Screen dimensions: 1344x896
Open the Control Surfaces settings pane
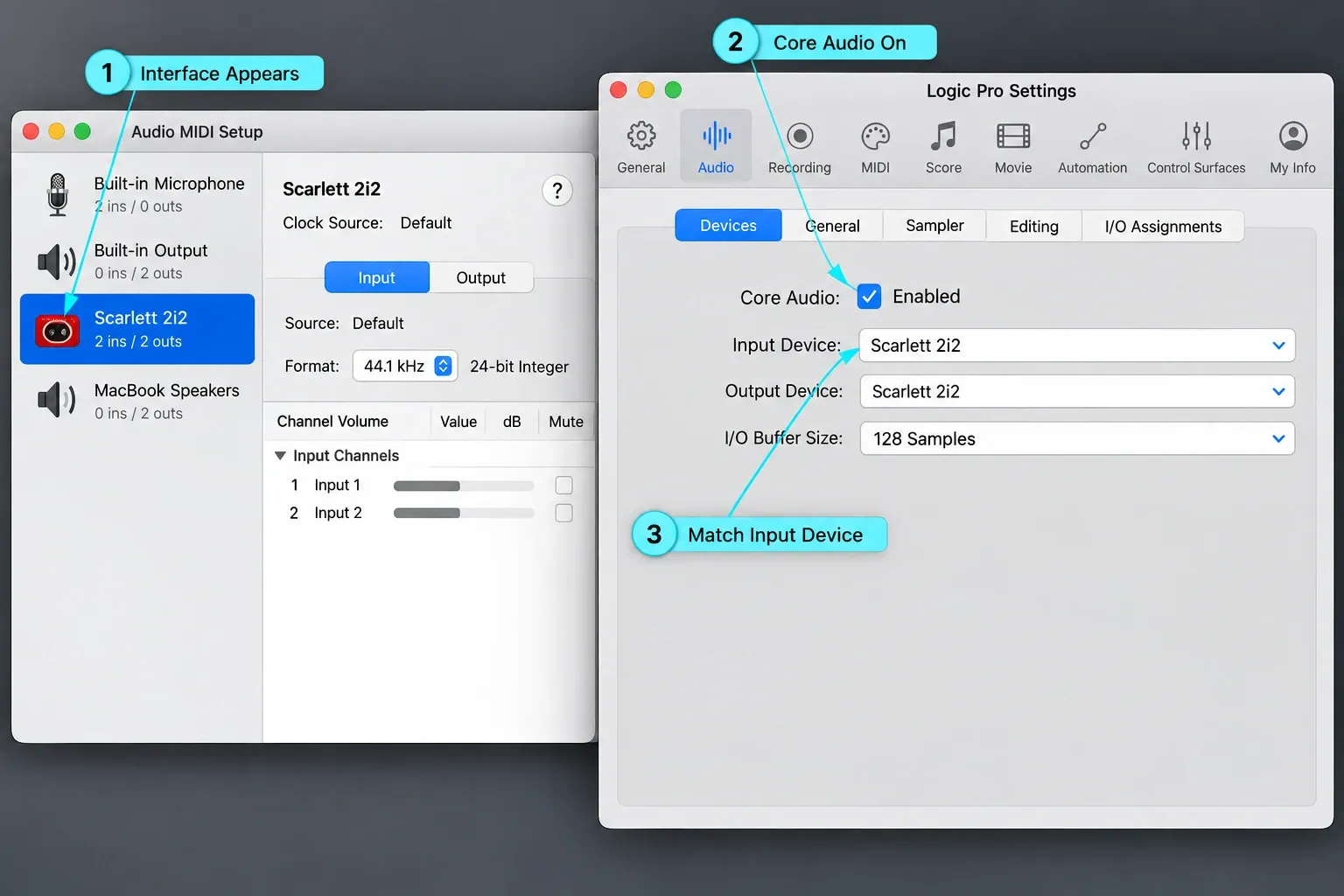pyautogui.click(x=1196, y=146)
